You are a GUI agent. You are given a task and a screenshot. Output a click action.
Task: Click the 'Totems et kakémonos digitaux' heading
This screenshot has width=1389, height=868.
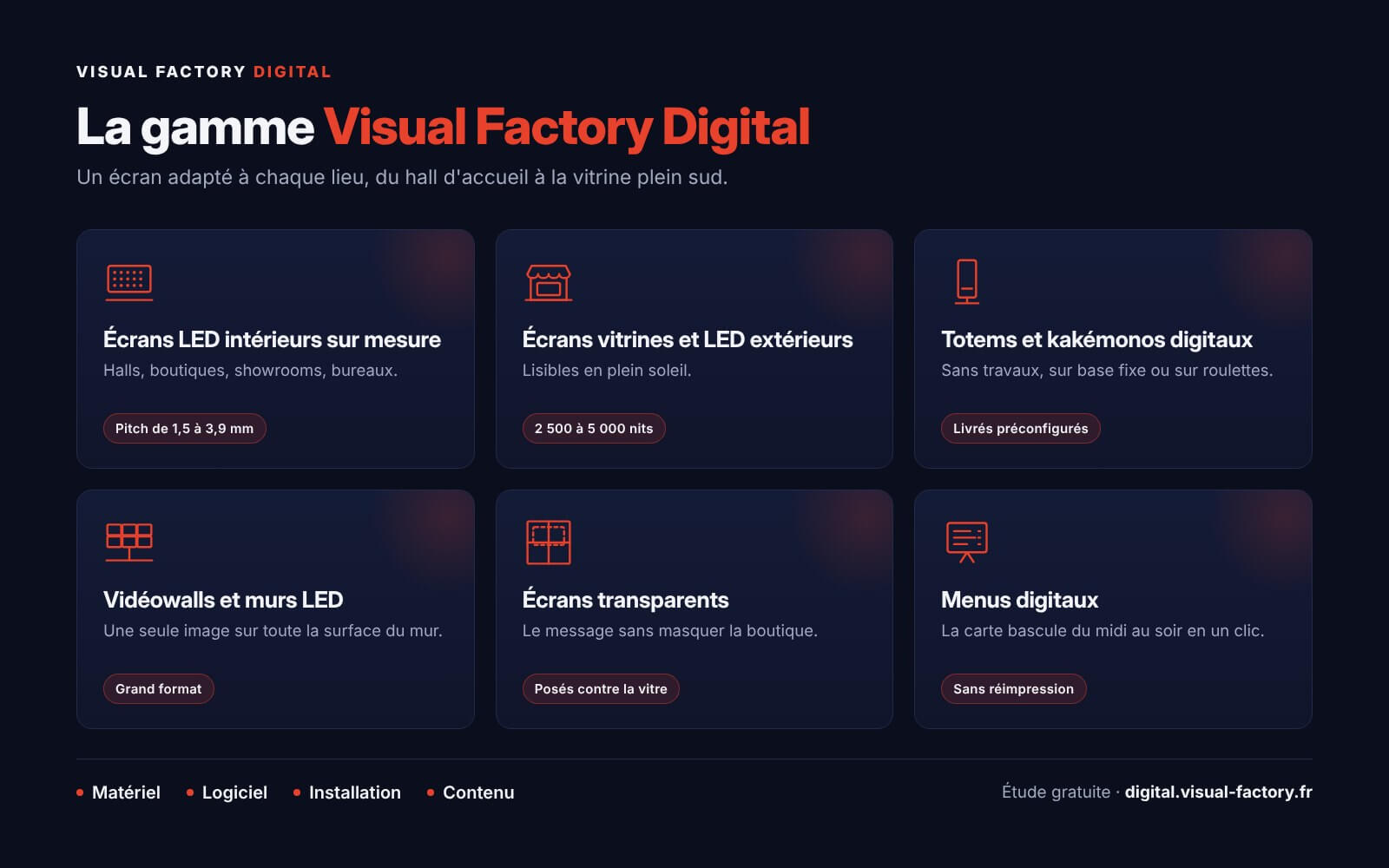(1096, 339)
